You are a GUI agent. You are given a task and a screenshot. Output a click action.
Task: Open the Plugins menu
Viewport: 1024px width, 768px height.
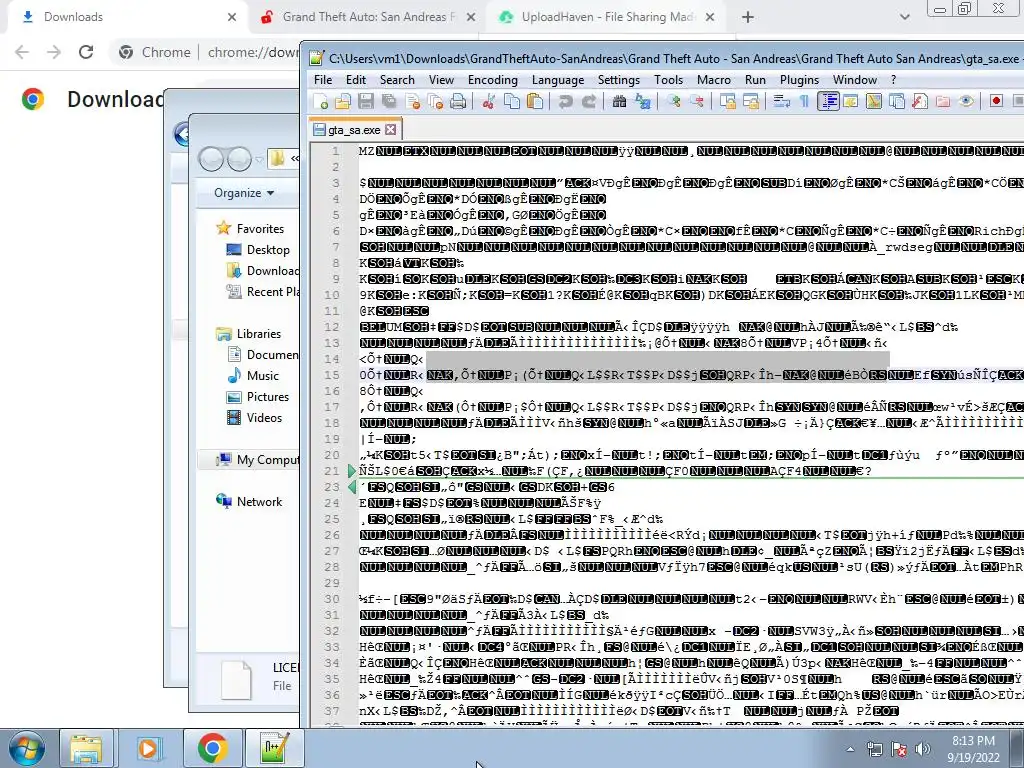(799, 80)
